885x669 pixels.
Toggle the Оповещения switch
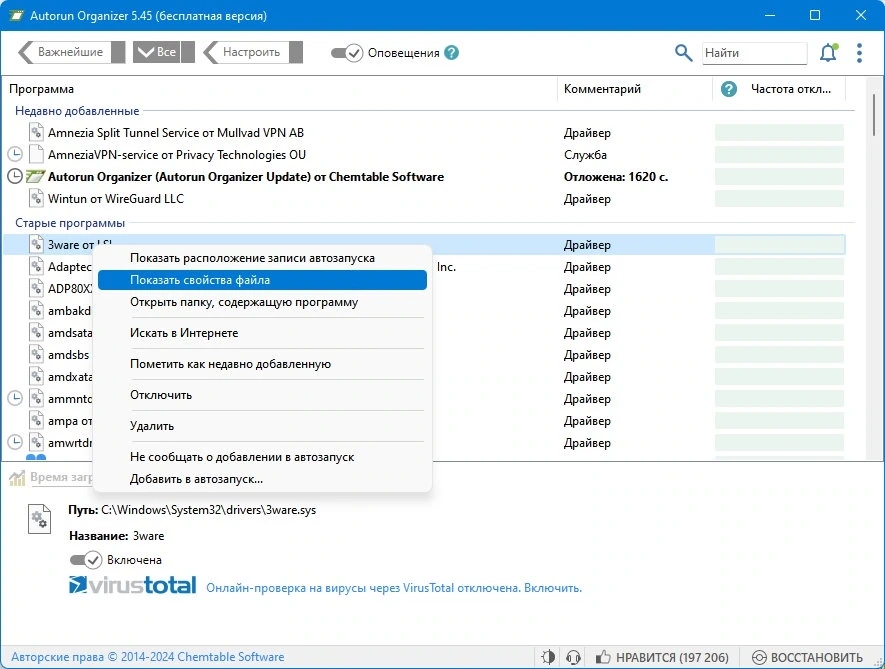click(347, 53)
